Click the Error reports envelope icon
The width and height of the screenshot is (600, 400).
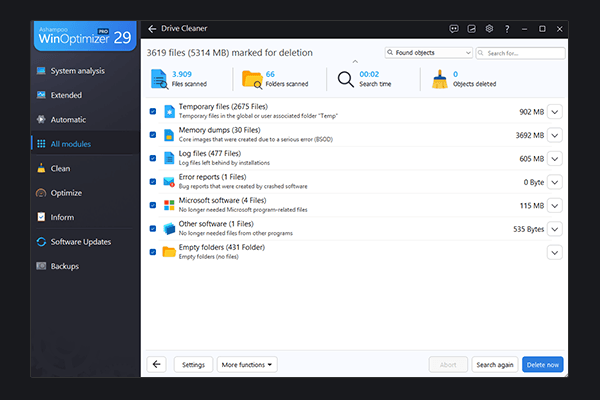point(169,182)
